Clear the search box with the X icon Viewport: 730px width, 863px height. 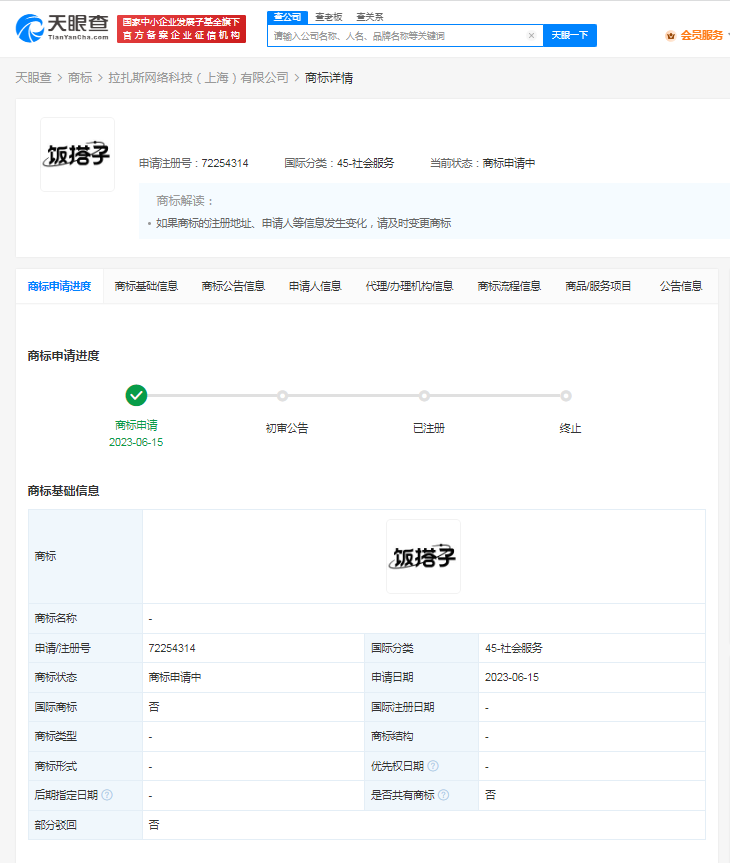pos(531,36)
